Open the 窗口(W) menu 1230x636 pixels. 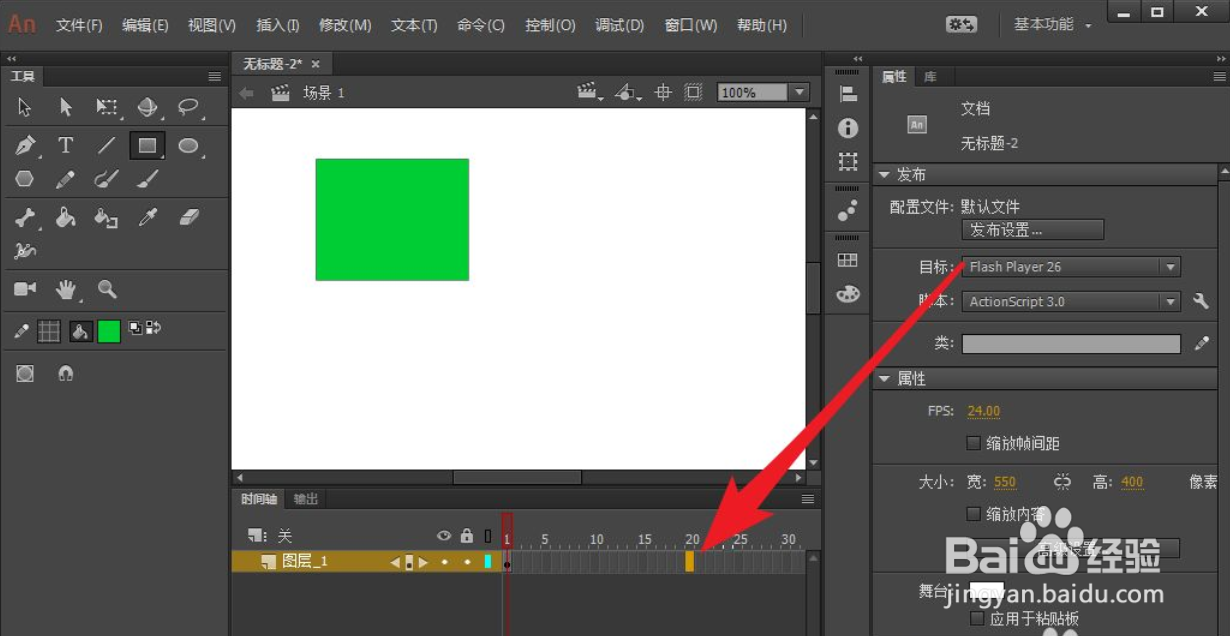(690, 25)
